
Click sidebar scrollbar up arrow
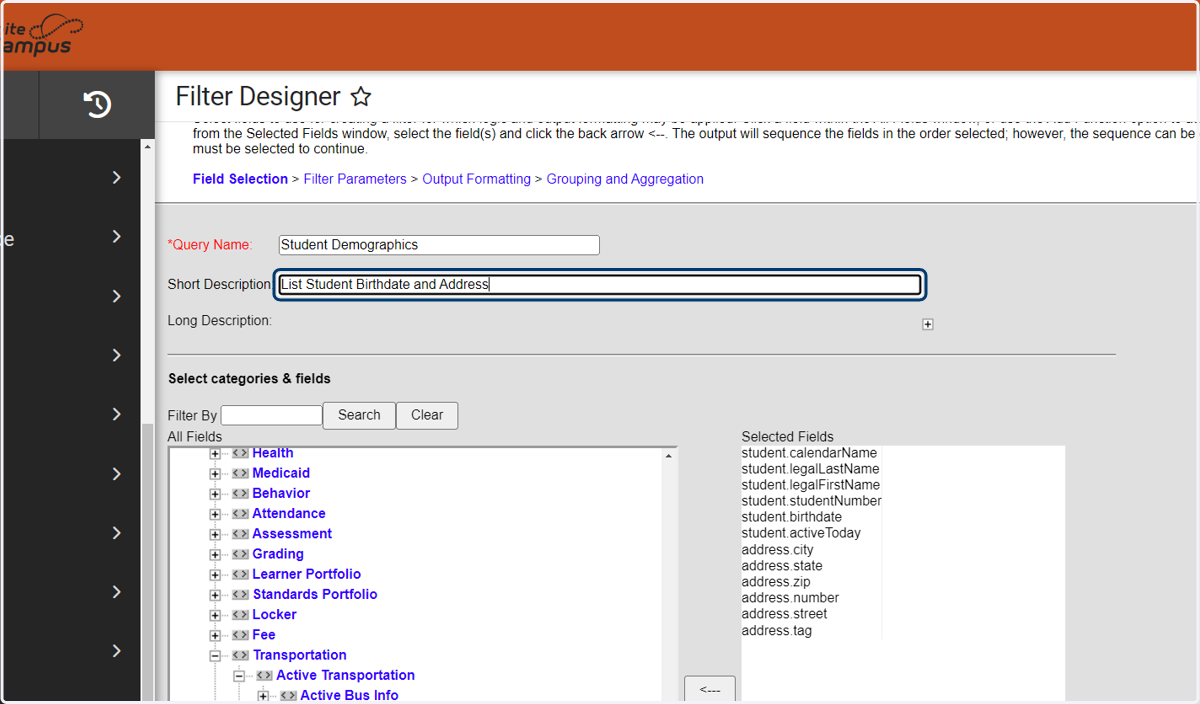(x=148, y=147)
